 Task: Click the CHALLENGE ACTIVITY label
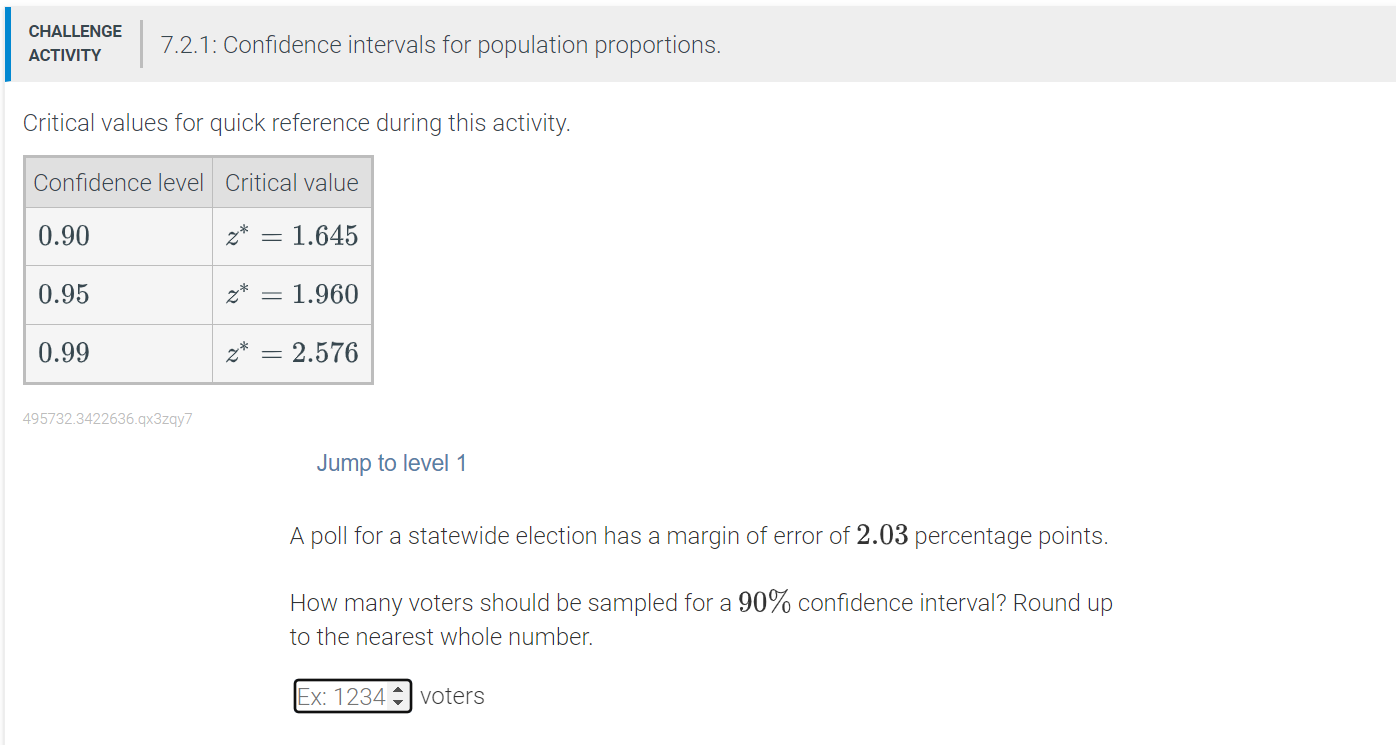[x=75, y=41]
